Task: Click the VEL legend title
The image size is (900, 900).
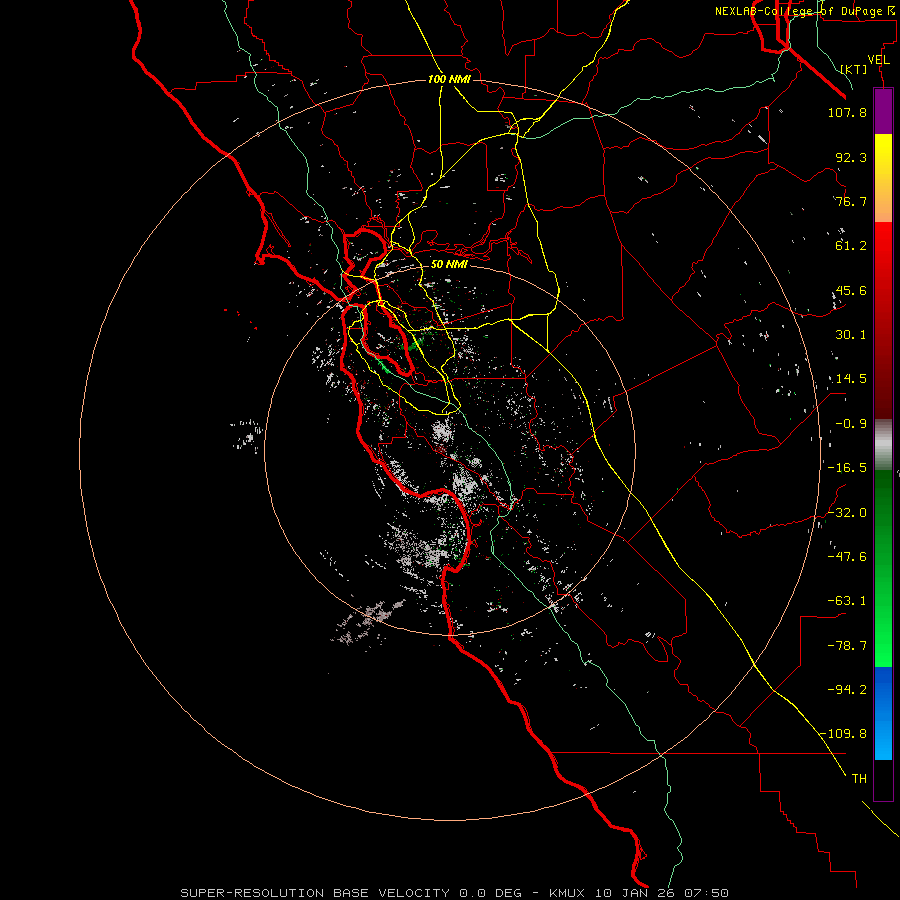Action: pos(878,60)
